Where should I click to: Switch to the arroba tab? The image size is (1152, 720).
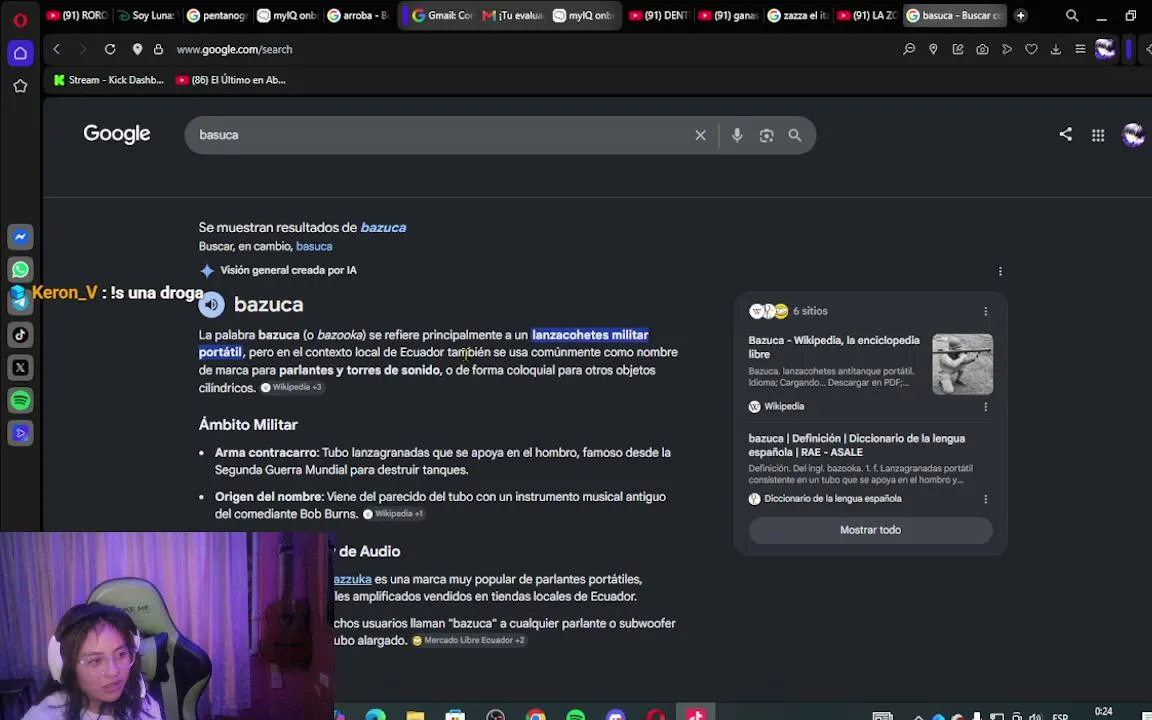[357, 15]
